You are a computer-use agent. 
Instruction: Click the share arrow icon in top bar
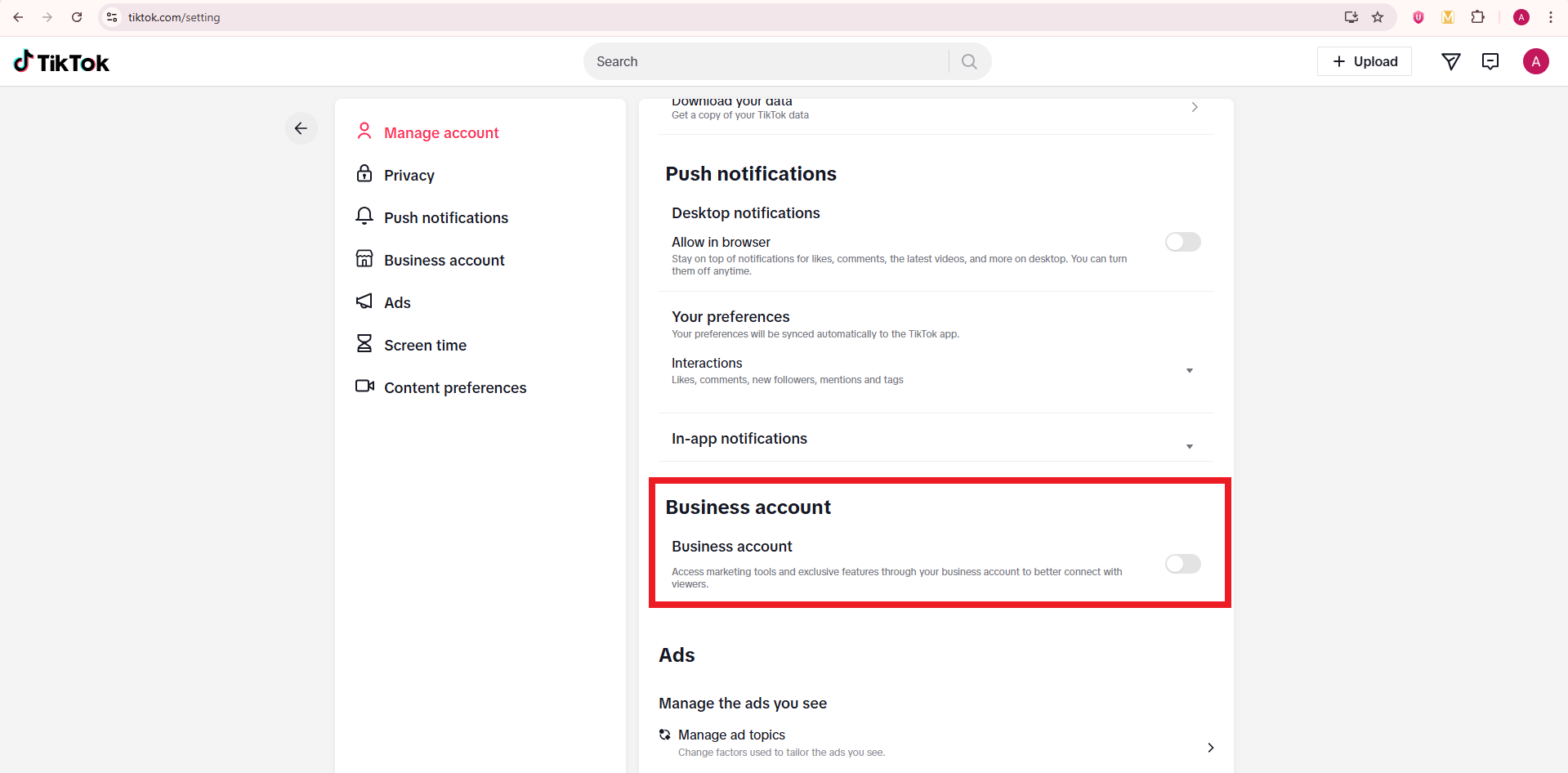[1451, 61]
